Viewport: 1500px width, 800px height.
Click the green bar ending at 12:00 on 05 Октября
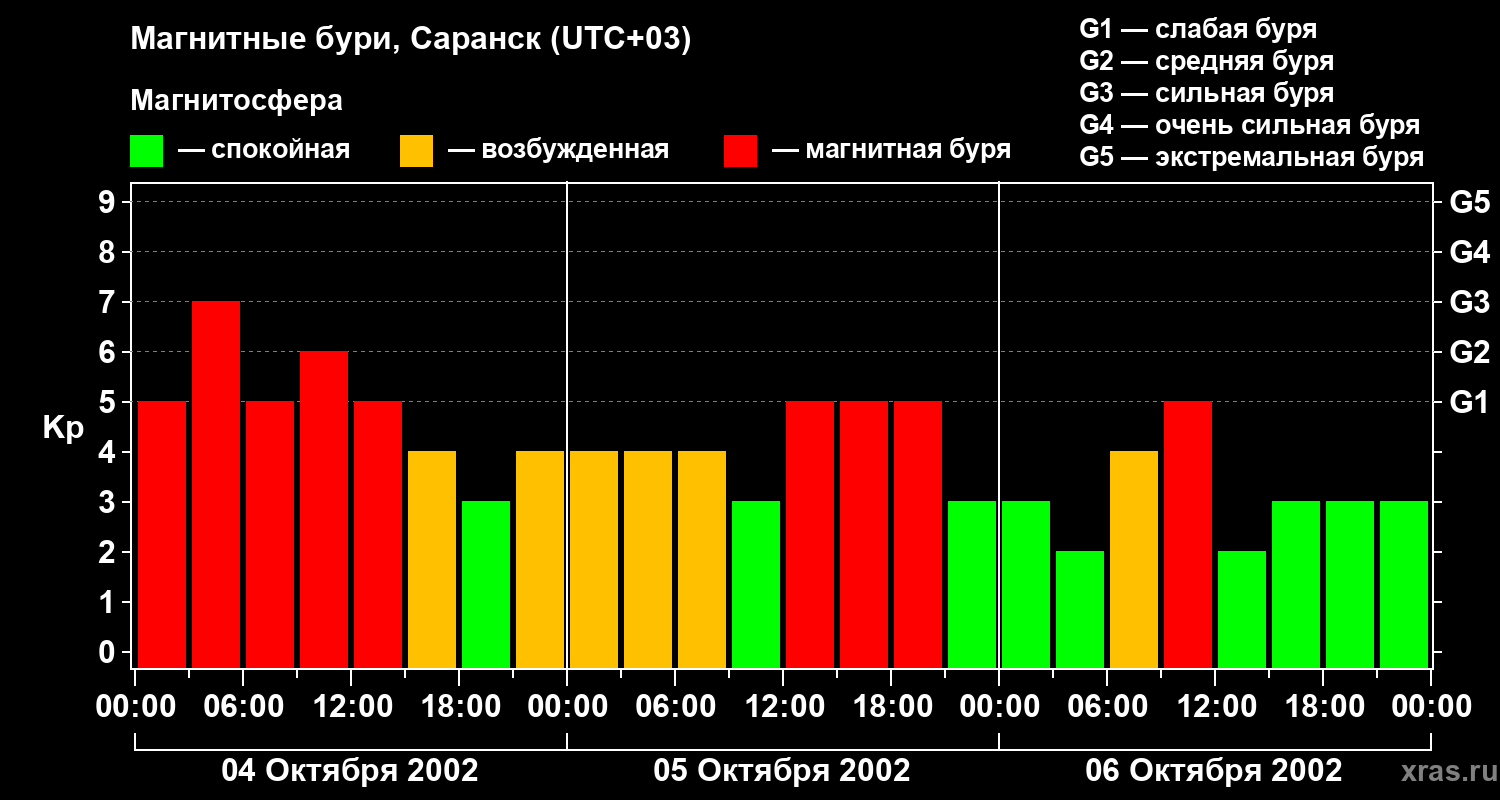pos(756,584)
